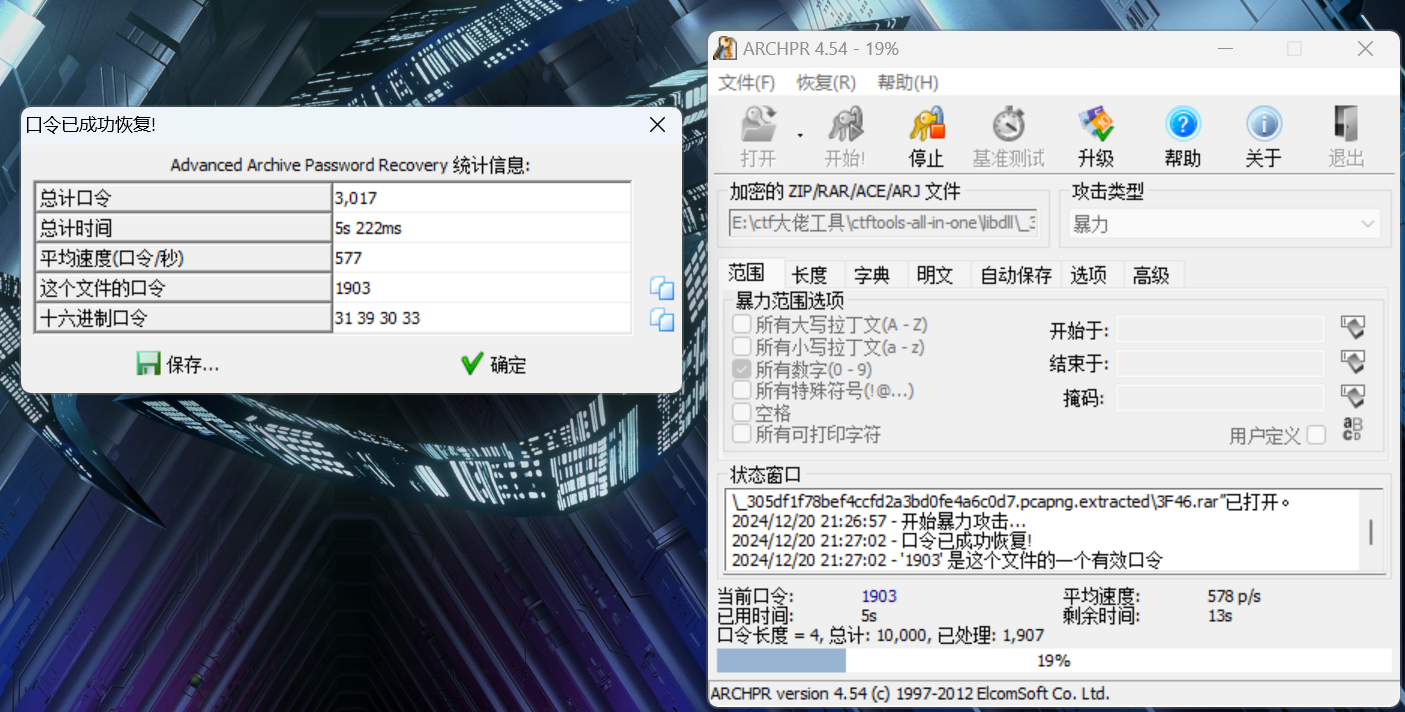The height and width of the screenshot is (712, 1405).
Task: Close the 口令已成功恢复! dialog
Action: (x=657, y=124)
